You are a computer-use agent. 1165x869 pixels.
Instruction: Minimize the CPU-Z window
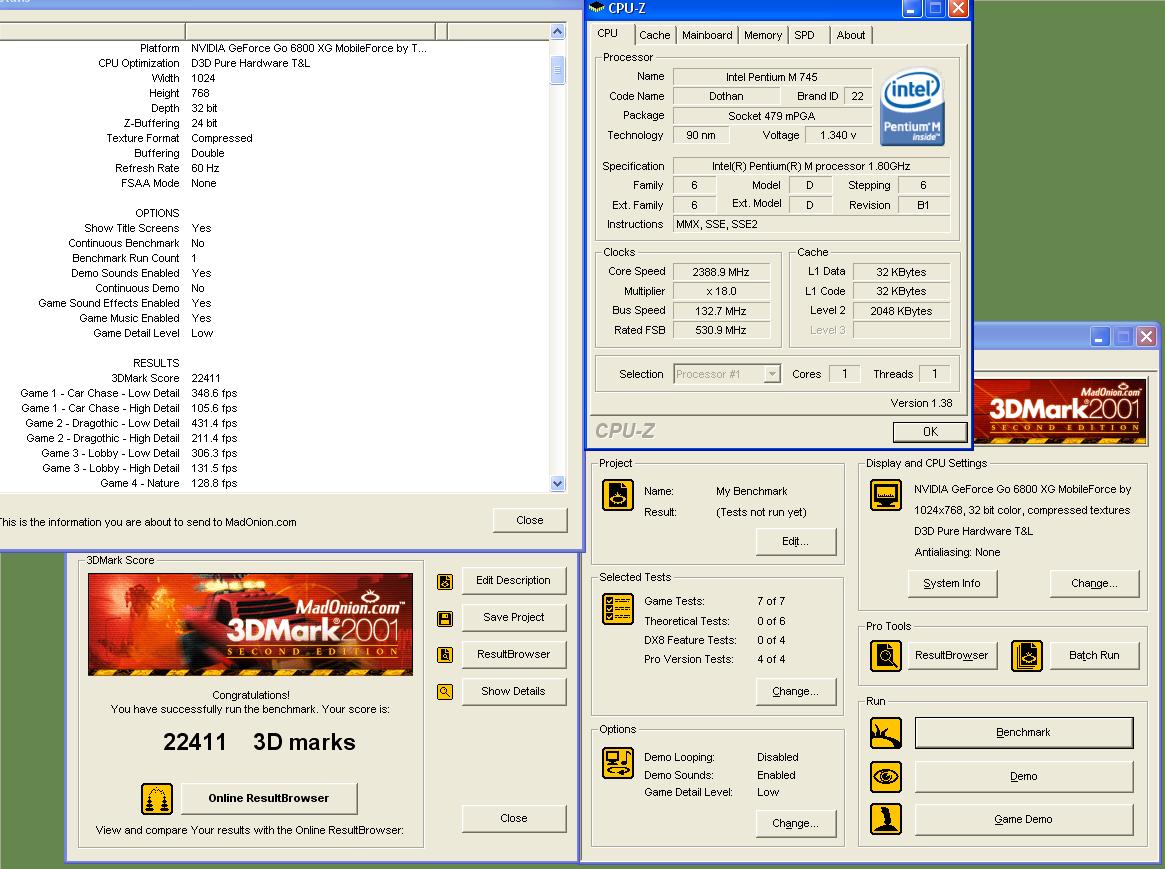click(x=912, y=8)
